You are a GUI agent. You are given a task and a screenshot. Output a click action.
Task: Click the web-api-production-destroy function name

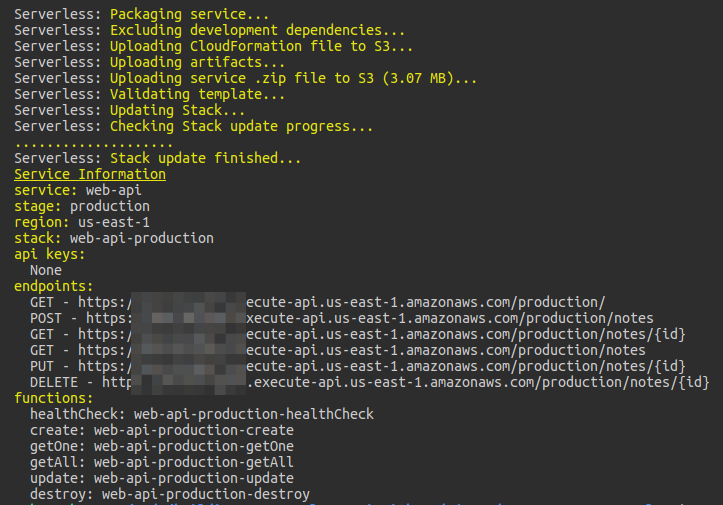point(205,494)
